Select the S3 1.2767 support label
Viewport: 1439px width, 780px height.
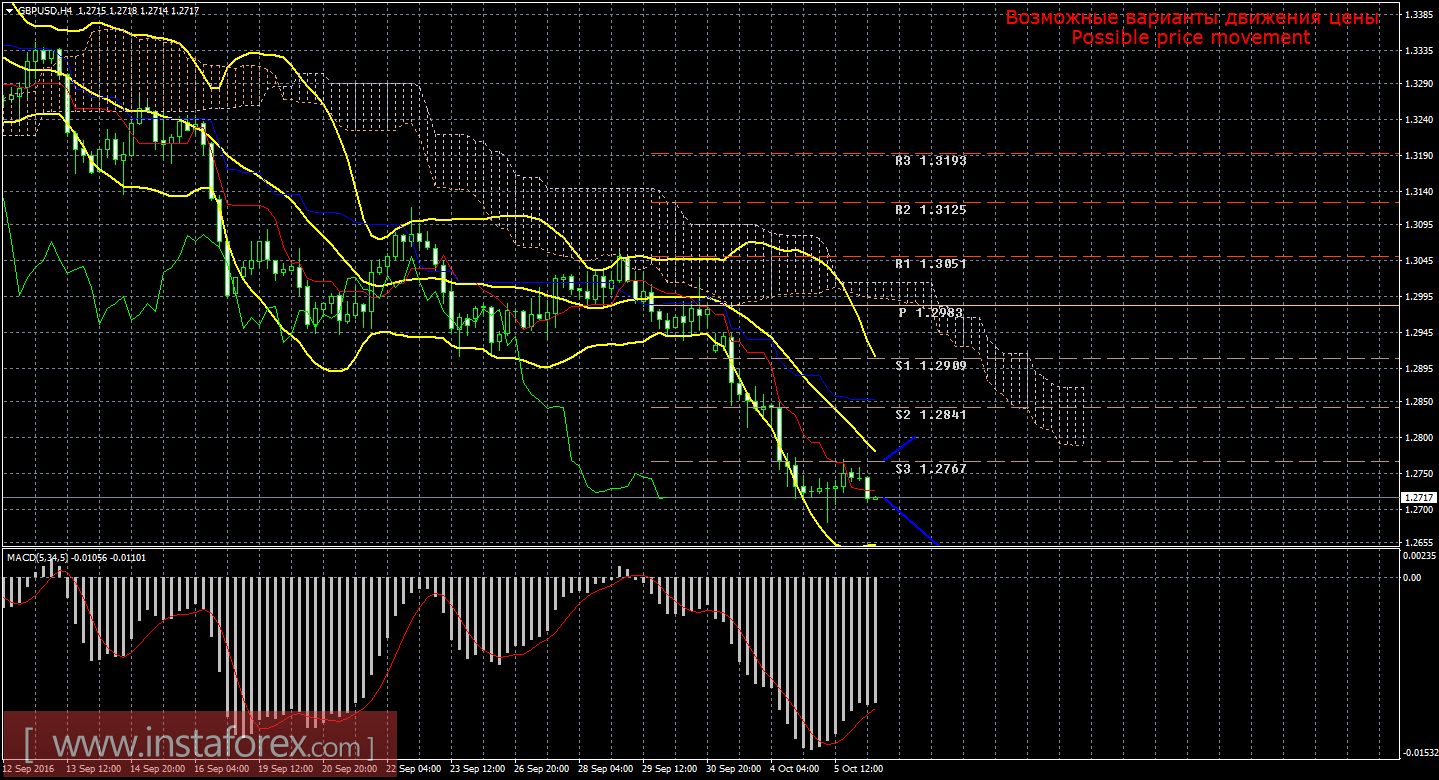click(930, 468)
